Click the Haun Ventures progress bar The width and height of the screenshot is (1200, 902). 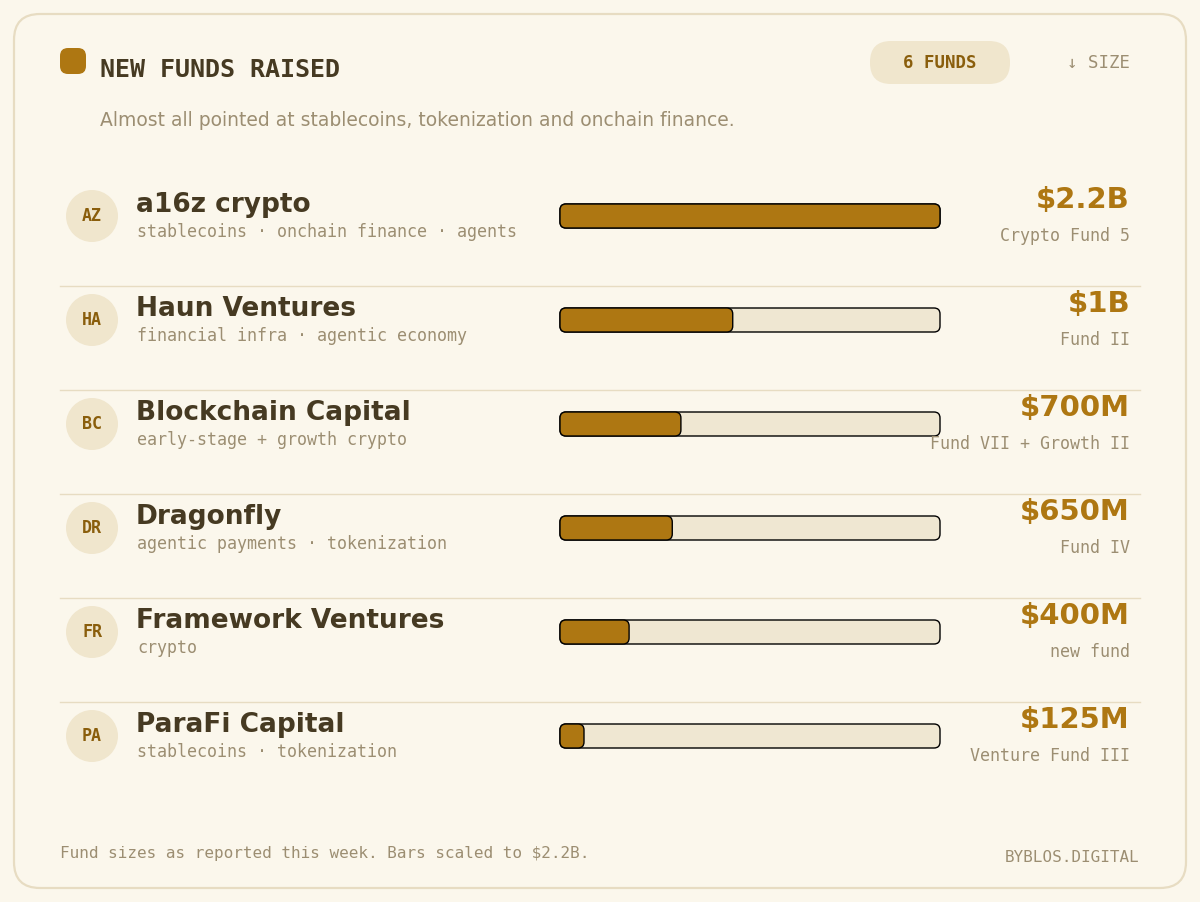750,320
